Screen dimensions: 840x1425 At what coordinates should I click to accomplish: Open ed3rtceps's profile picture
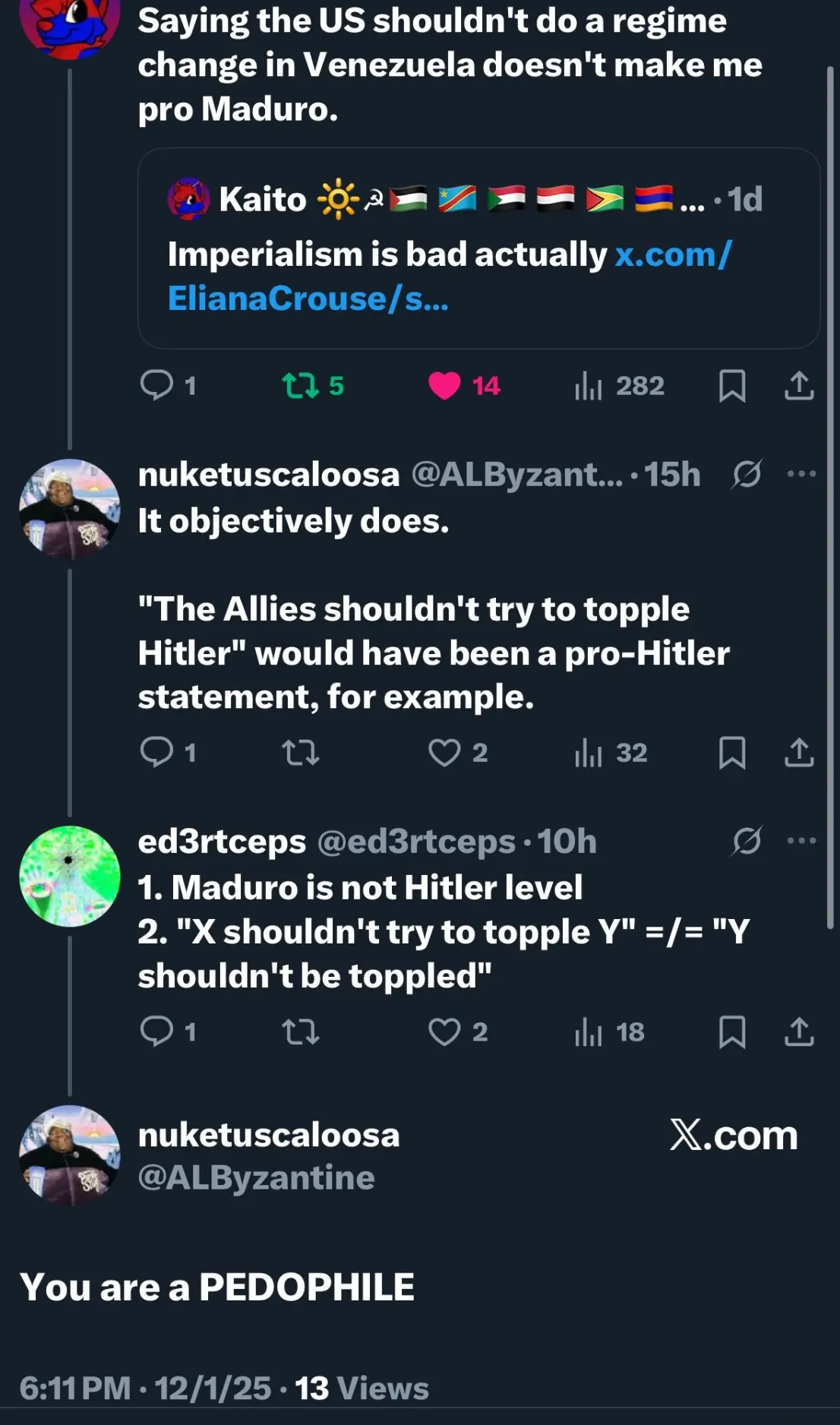pos(69,876)
